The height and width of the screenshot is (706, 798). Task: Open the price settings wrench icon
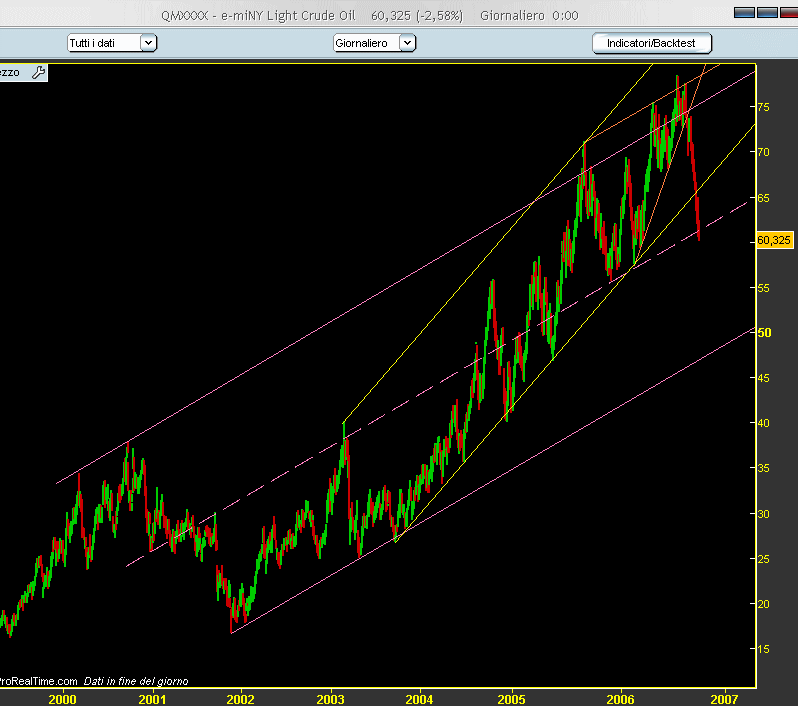coord(38,73)
